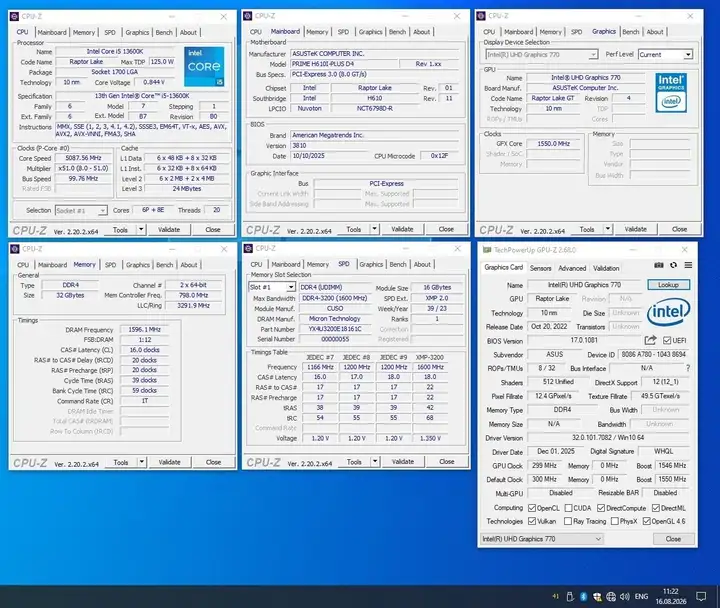This screenshot has height=608, width=720.
Task: Click the Bluetooth tray icon
Action: [x=583, y=597]
